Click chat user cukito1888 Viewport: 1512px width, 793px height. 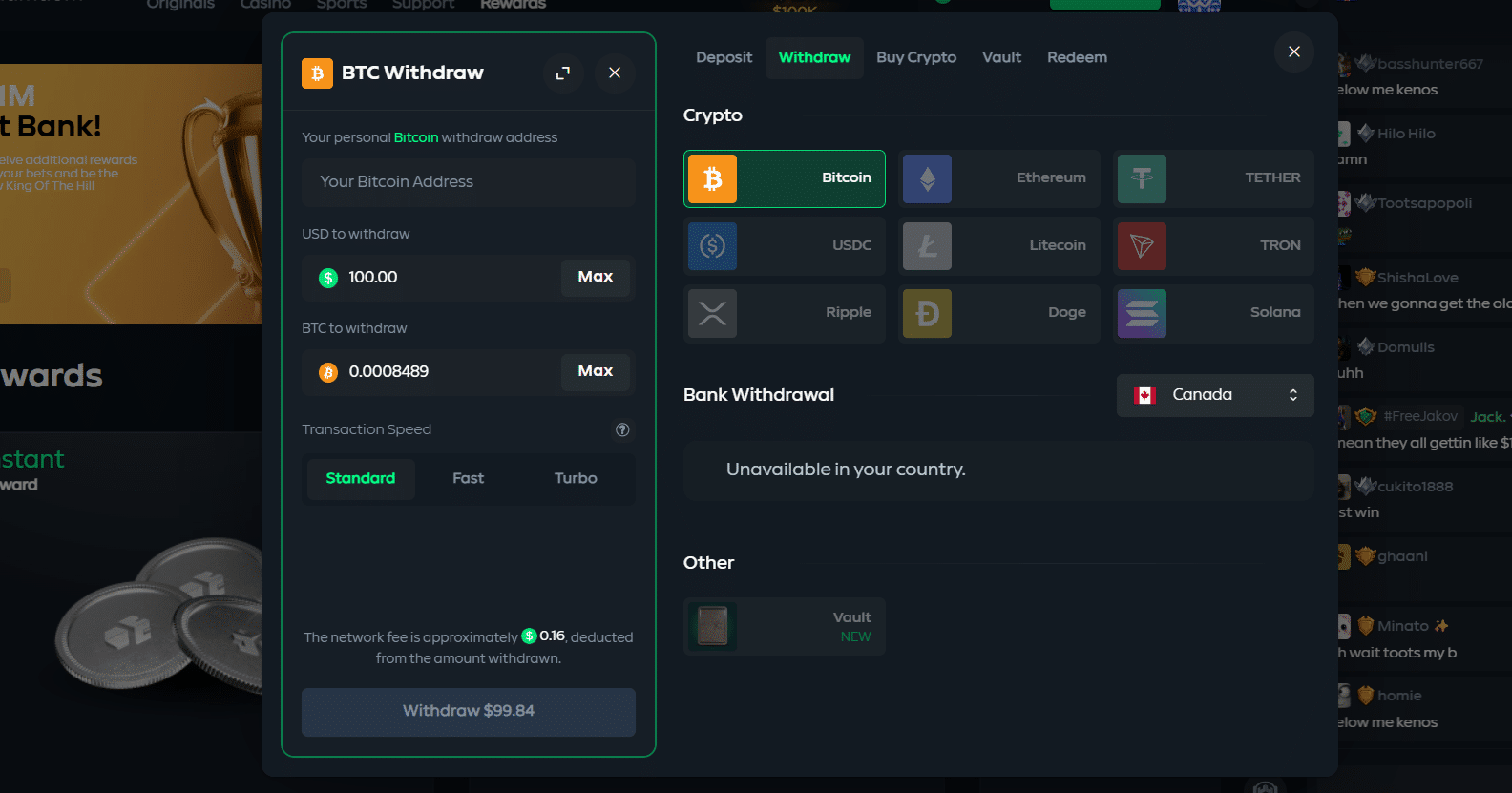[1415, 487]
